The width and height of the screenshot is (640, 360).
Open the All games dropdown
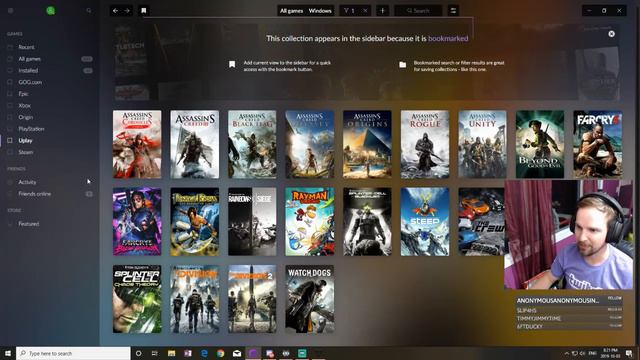point(291,11)
